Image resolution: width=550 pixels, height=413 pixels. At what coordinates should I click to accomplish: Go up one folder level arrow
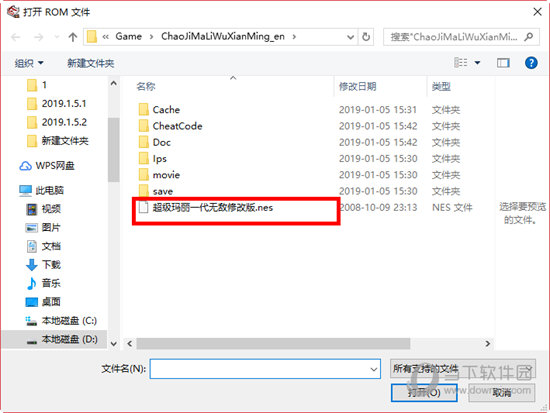[x=73, y=37]
